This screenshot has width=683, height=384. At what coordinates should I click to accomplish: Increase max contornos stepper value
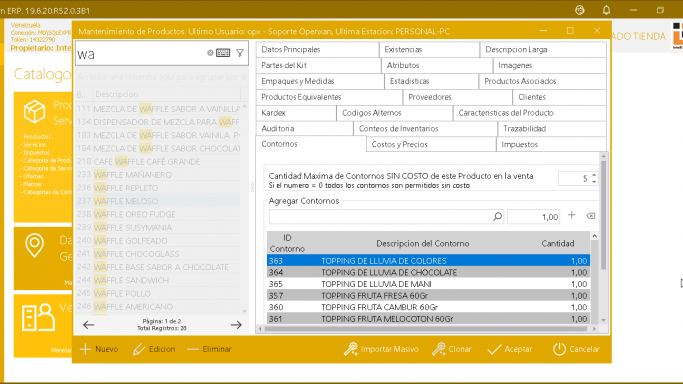594,175
